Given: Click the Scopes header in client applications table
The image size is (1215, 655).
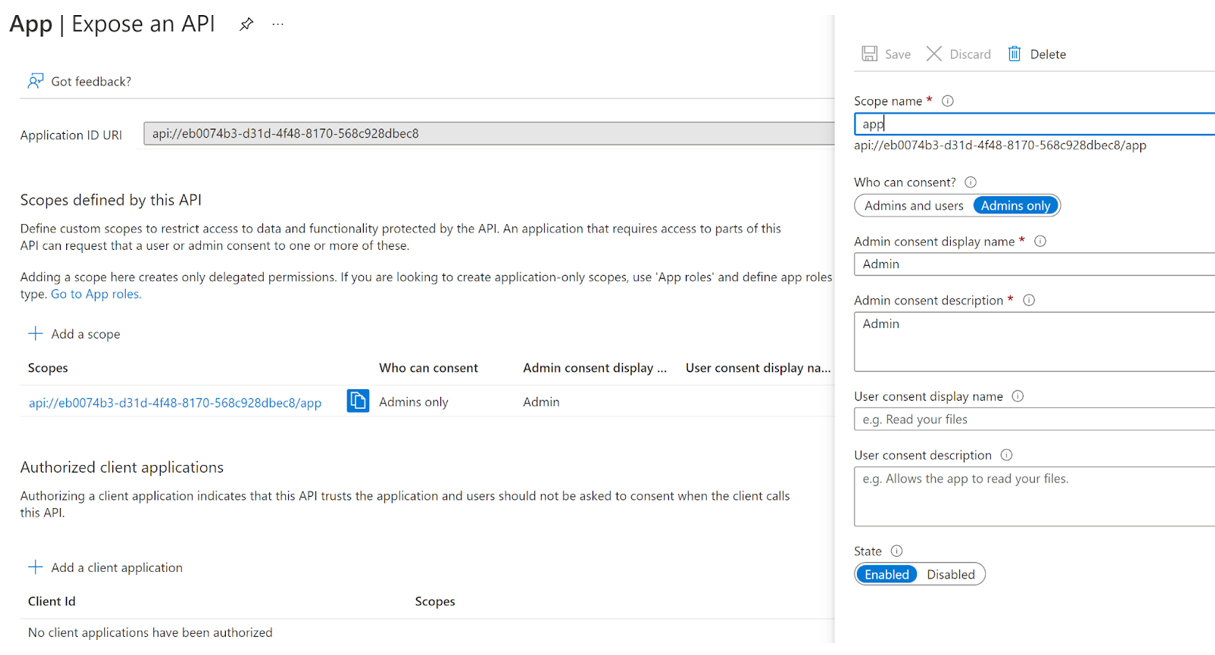Looking at the screenshot, I should pyautogui.click(x=435, y=601).
